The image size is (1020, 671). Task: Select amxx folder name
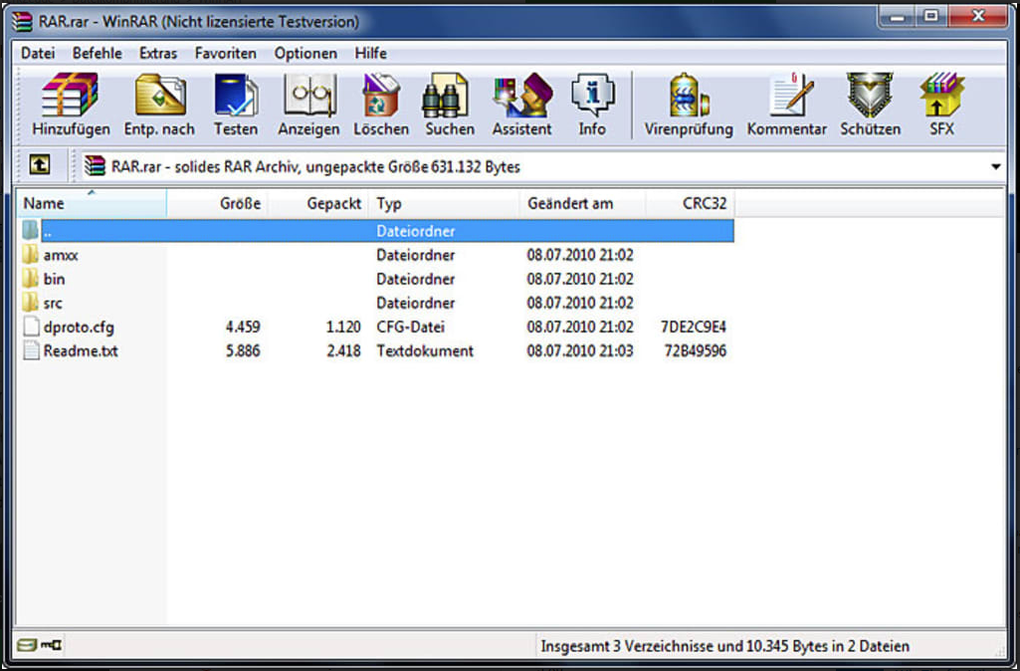click(x=60, y=255)
